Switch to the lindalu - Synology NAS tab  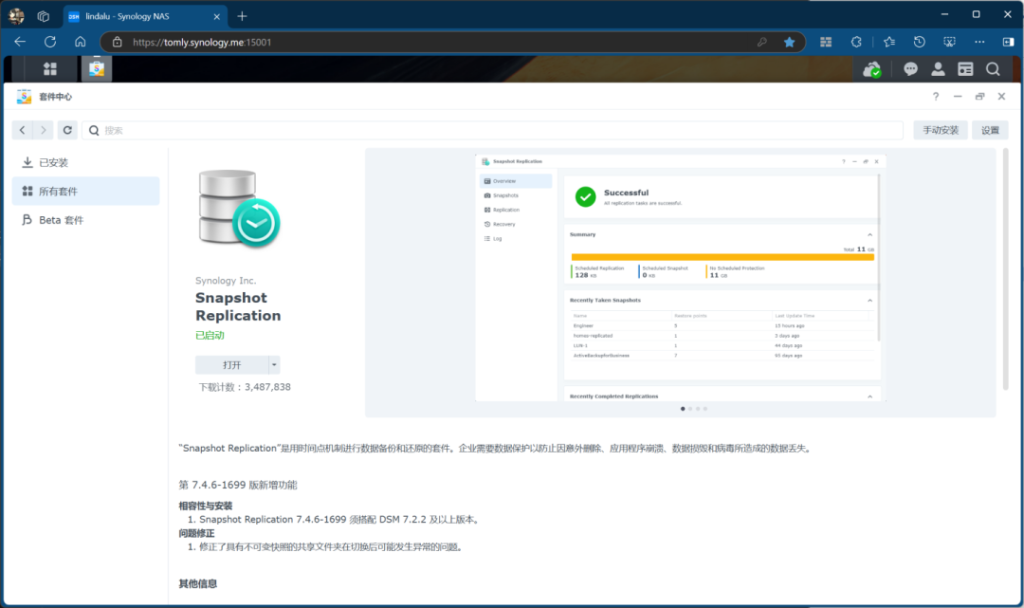144,16
